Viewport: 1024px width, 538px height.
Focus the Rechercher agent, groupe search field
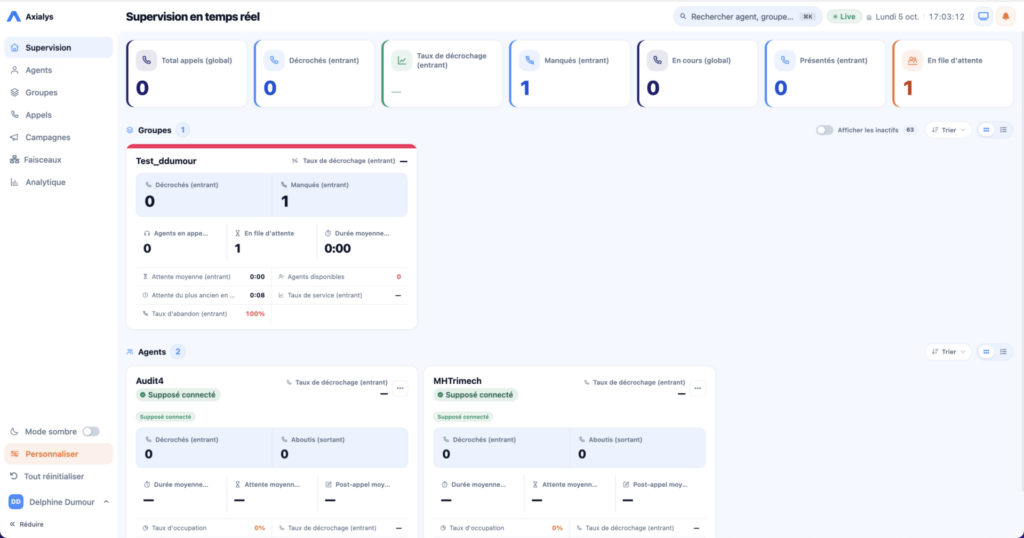[747, 17]
